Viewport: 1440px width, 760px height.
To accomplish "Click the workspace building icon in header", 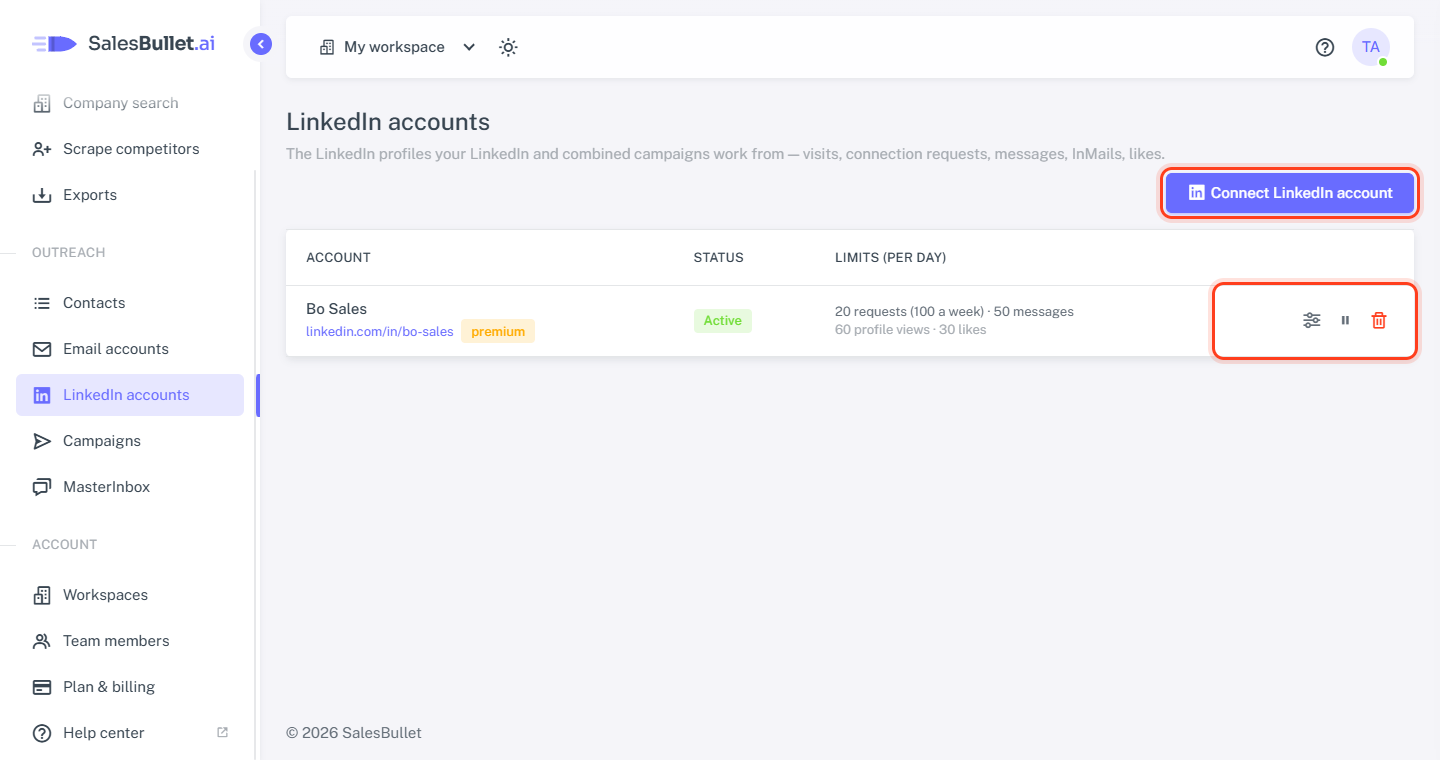I will 327,47.
